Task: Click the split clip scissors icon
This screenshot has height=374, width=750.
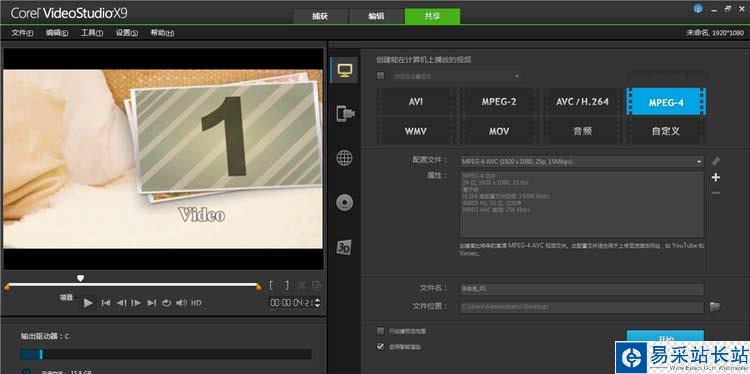Action: (x=302, y=286)
